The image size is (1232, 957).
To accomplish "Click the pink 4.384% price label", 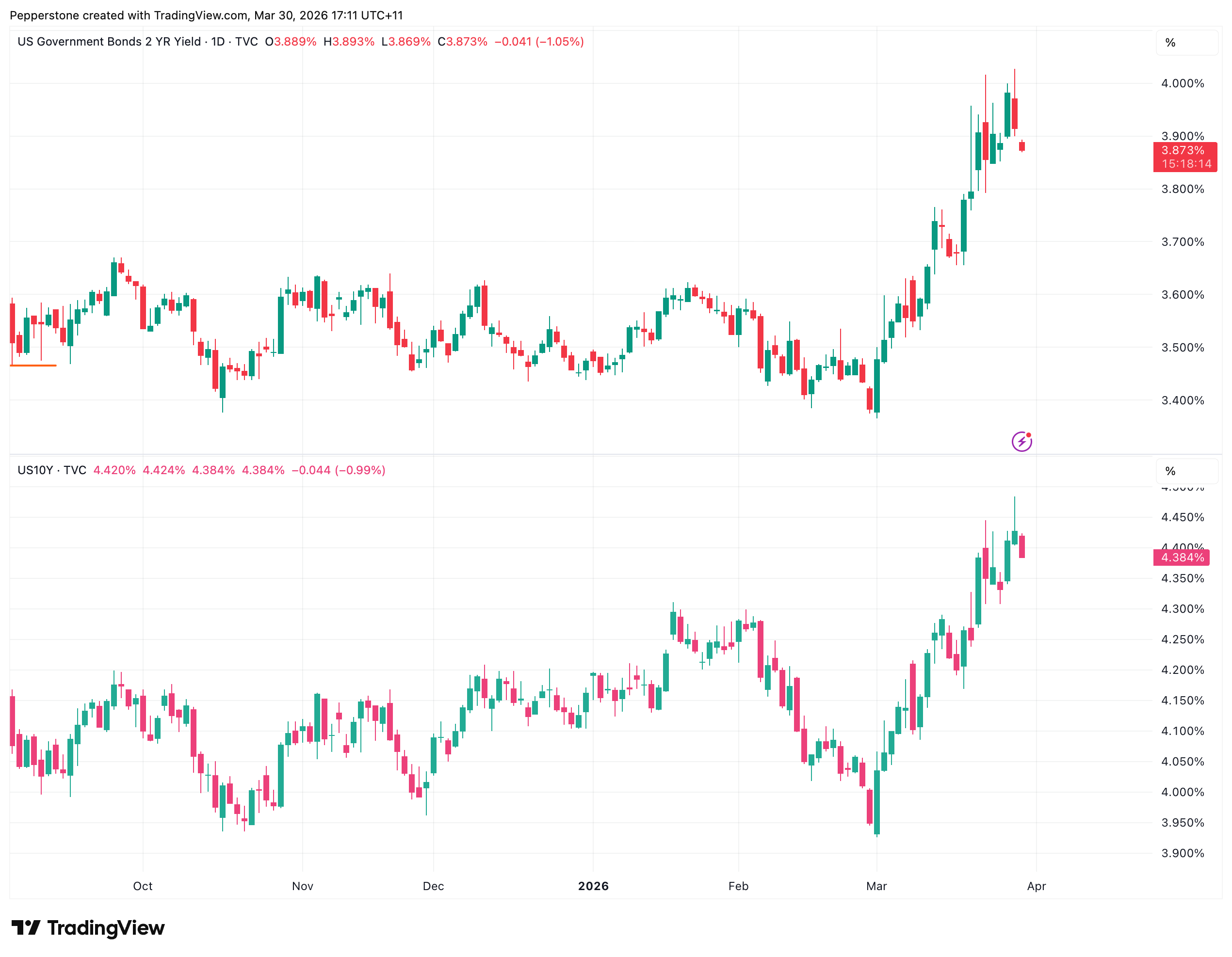I will pyautogui.click(x=1183, y=557).
